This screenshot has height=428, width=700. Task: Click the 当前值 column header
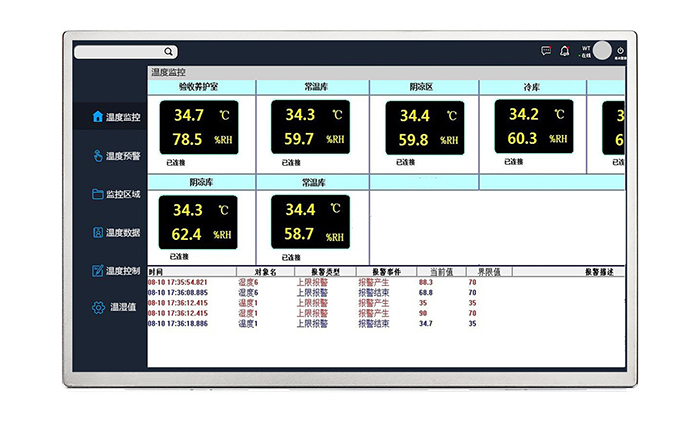(x=442, y=272)
